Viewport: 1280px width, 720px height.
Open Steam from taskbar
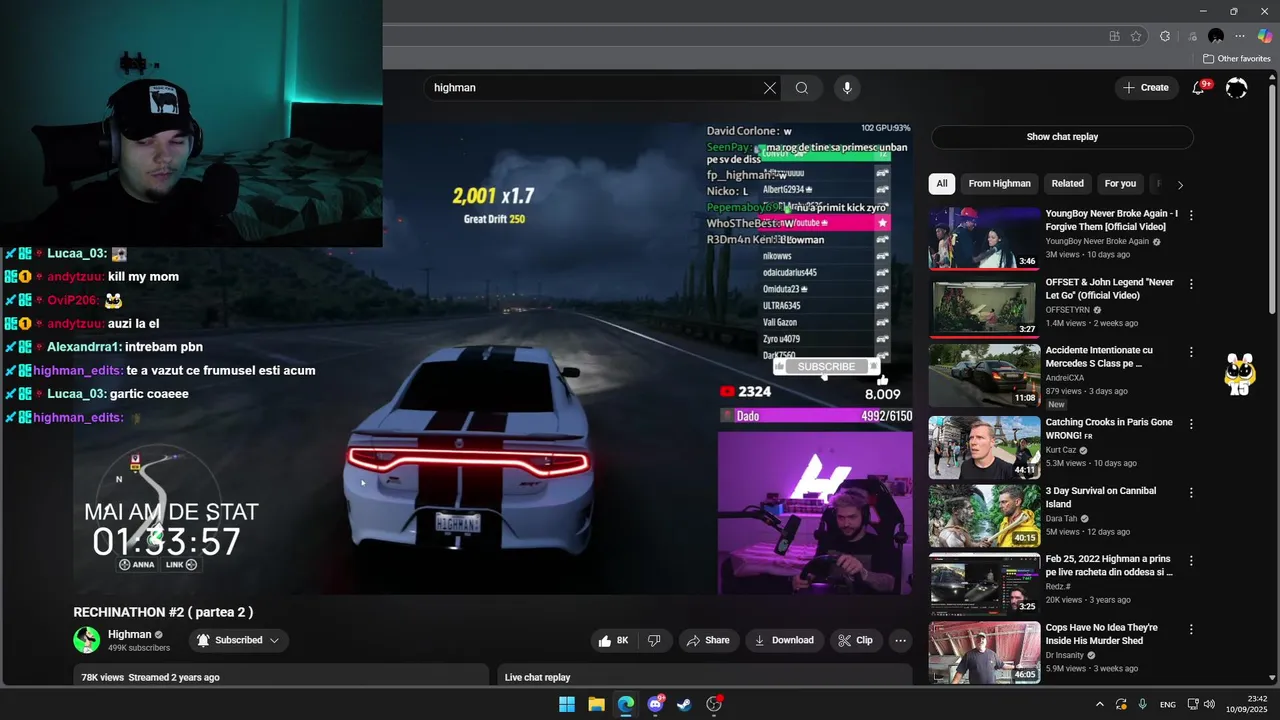[x=684, y=704]
